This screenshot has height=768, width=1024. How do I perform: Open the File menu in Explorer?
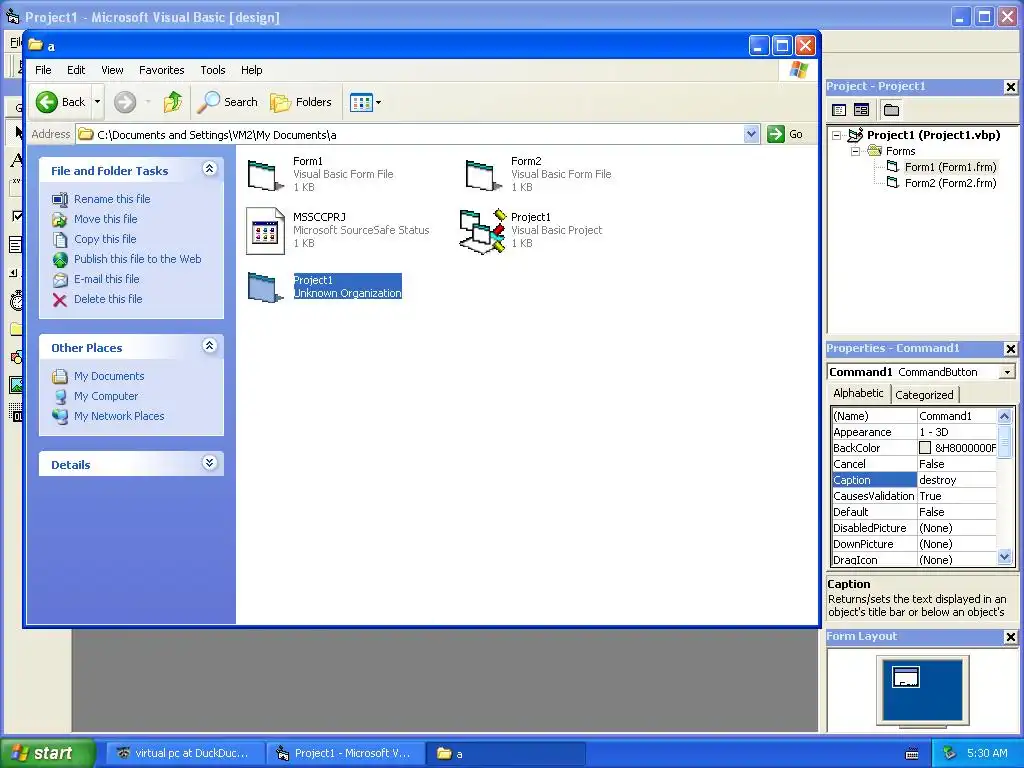tap(43, 70)
